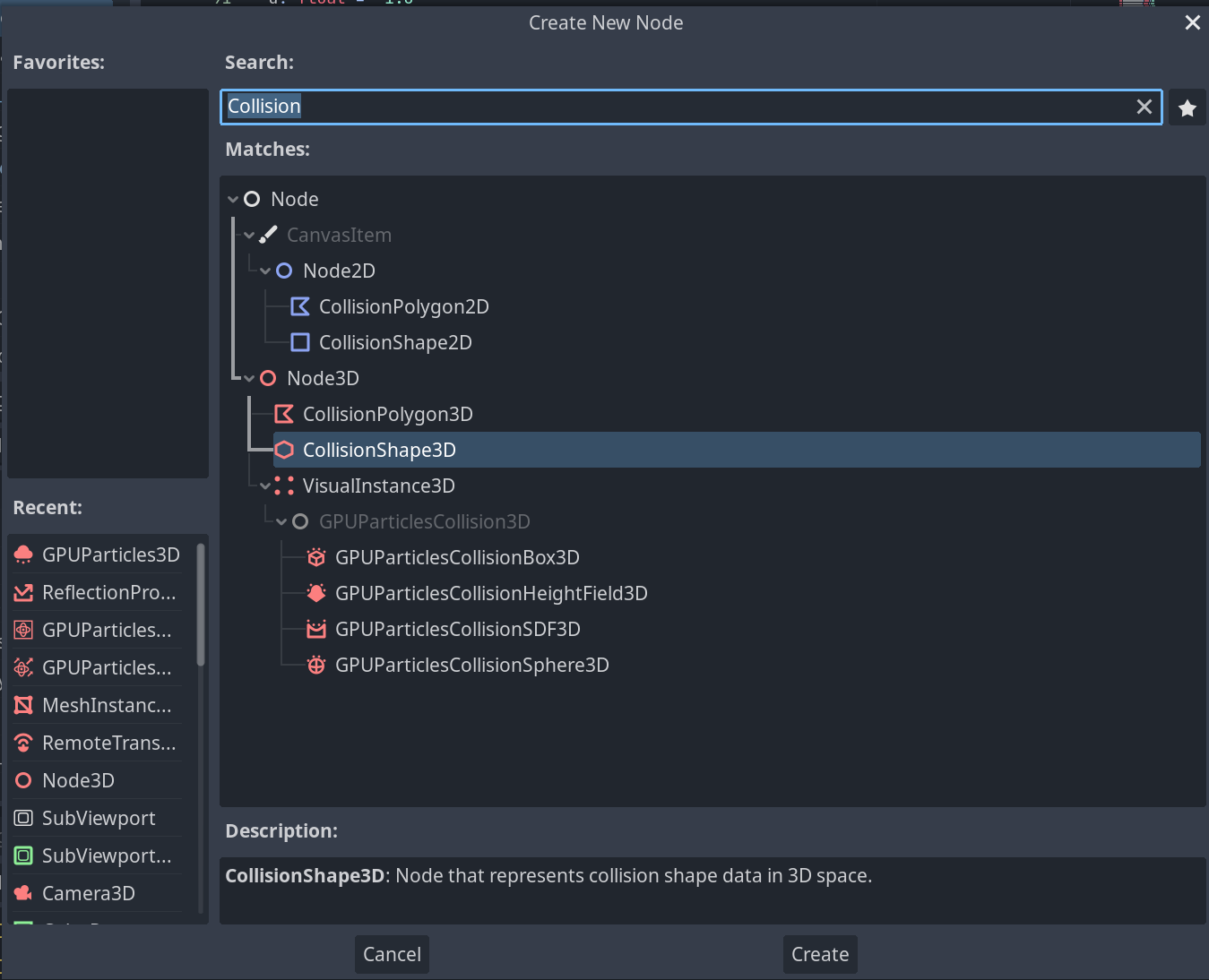Click the CollisionShape2D square icon

click(x=299, y=342)
